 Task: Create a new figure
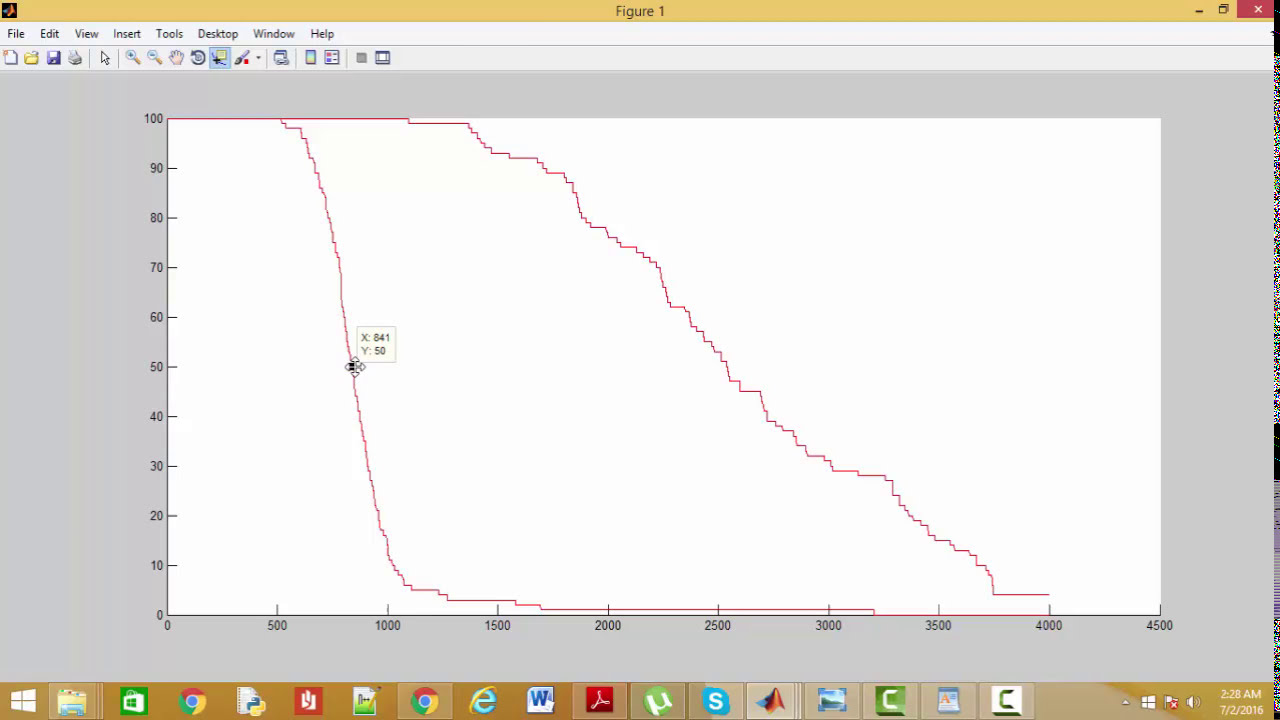[10, 58]
